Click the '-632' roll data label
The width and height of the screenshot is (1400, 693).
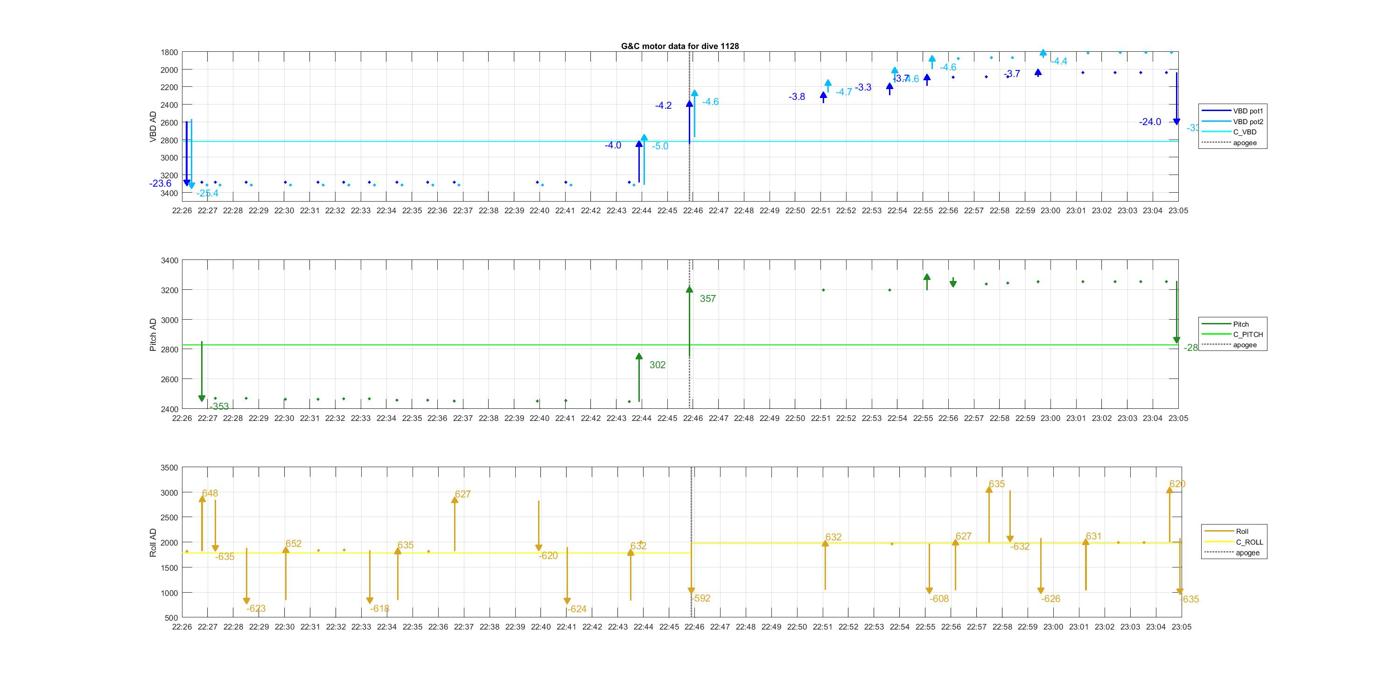click(1019, 547)
